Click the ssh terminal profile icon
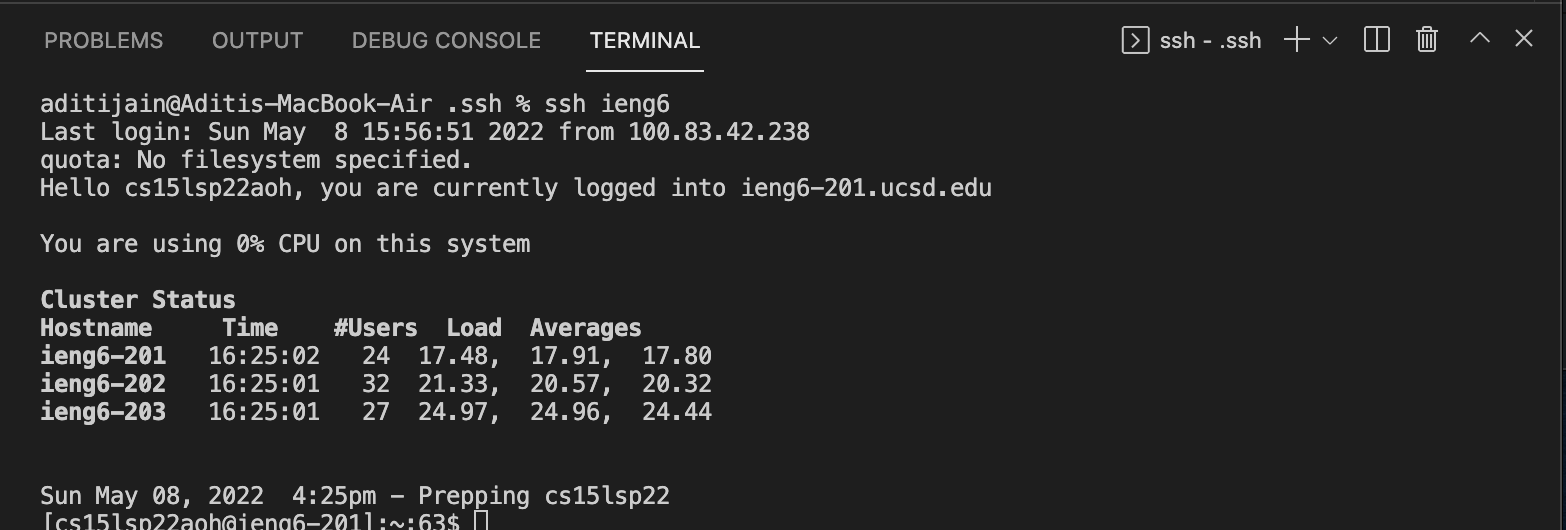The height and width of the screenshot is (530, 1566). (1135, 40)
